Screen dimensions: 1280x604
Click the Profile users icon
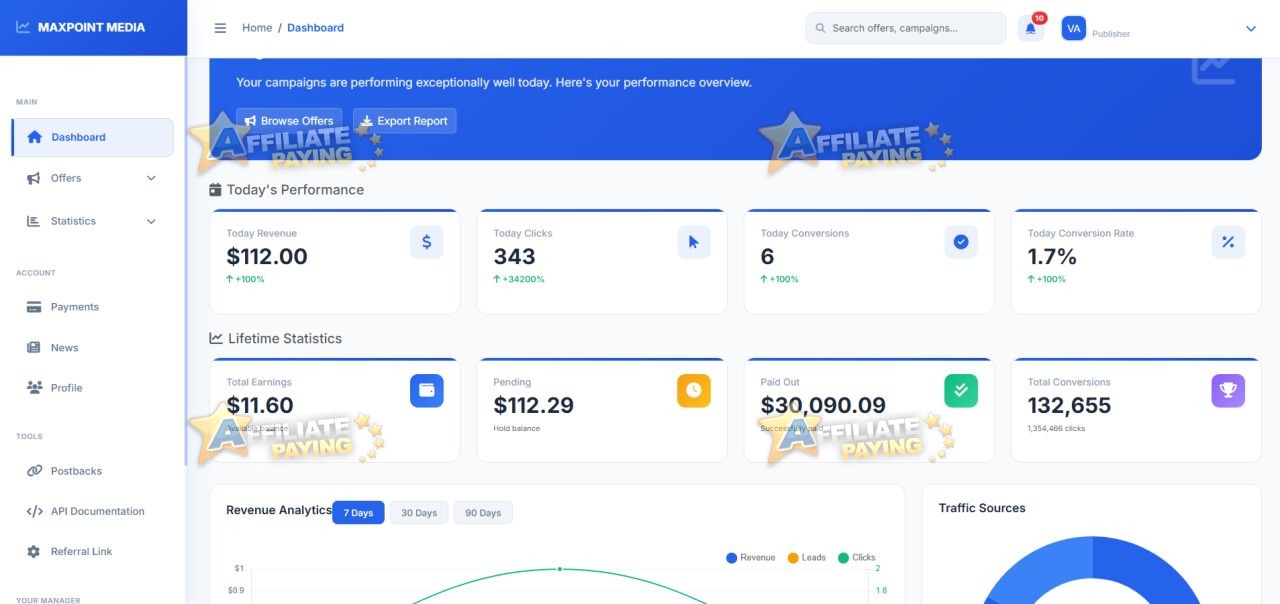pos(34,388)
